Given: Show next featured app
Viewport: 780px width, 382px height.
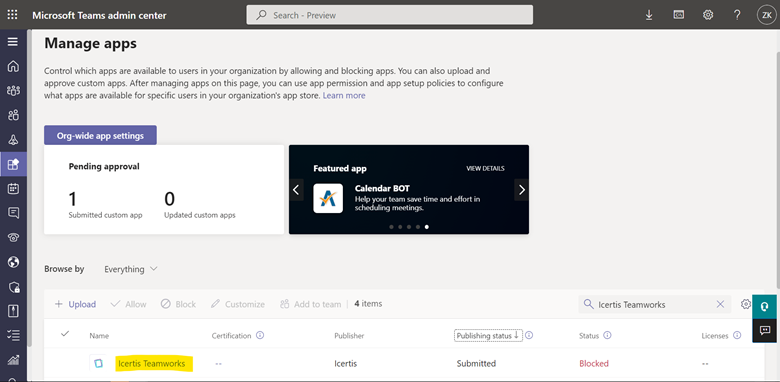Looking at the screenshot, I should [x=521, y=190].
